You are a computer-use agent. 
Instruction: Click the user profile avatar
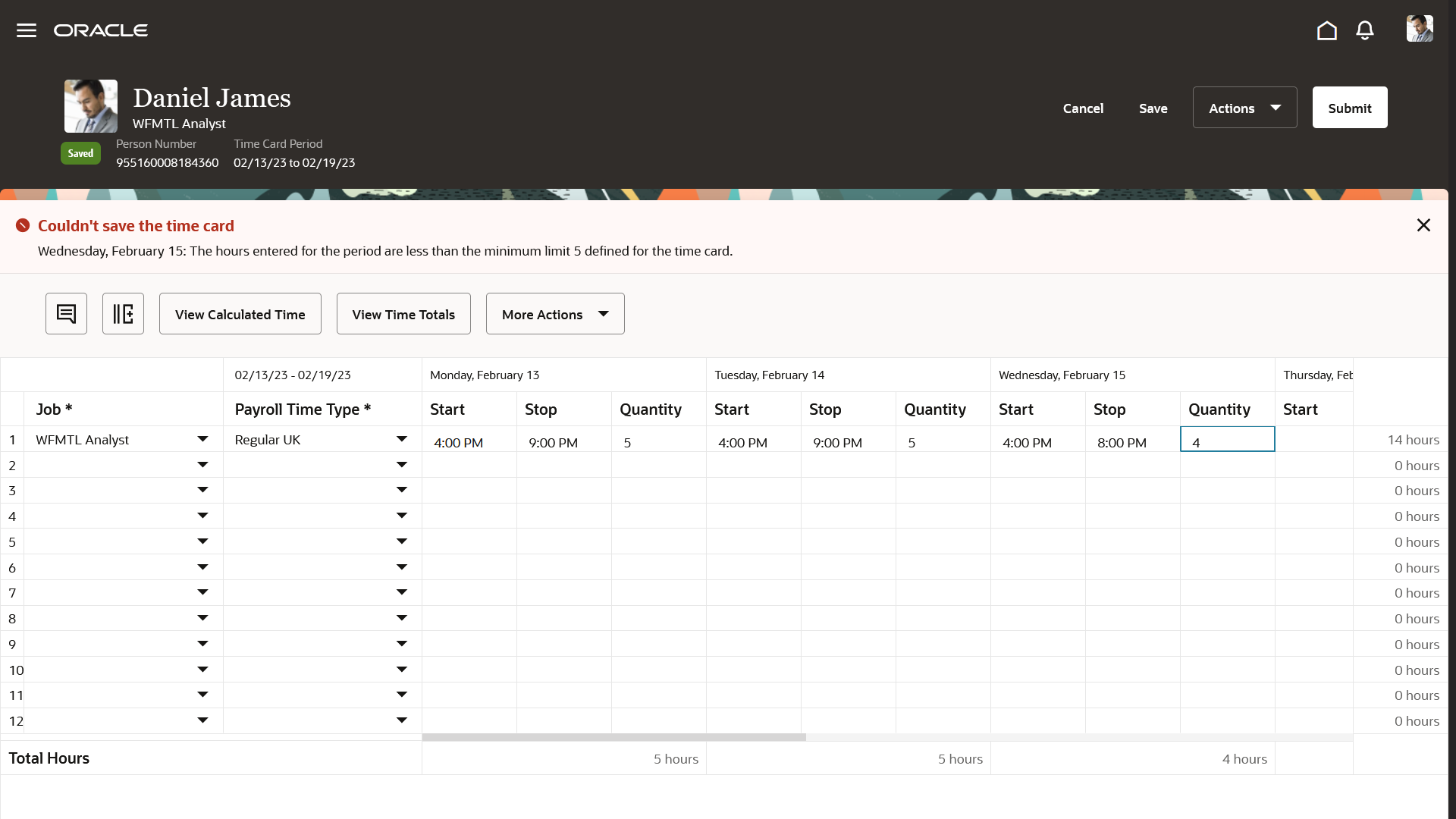point(1420,28)
